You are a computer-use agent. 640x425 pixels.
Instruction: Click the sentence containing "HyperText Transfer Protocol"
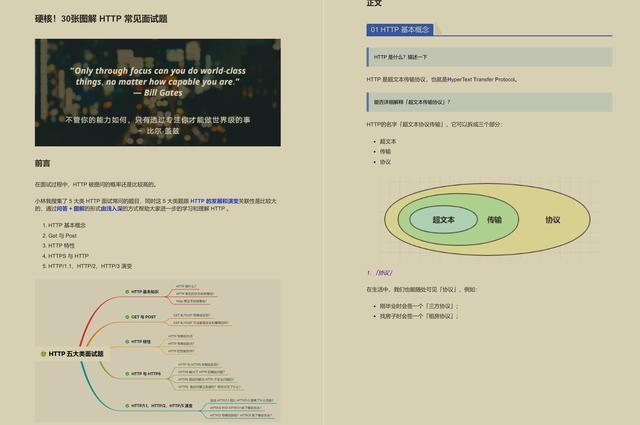click(442, 80)
